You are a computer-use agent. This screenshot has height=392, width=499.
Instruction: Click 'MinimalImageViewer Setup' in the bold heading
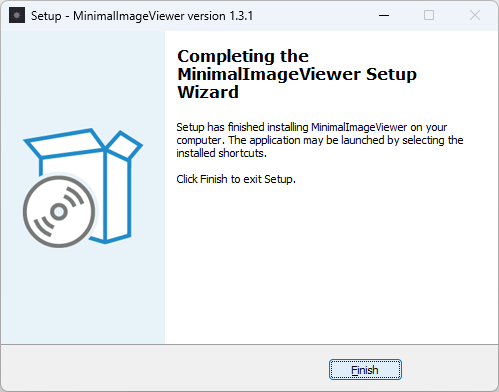click(x=297, y=74)
